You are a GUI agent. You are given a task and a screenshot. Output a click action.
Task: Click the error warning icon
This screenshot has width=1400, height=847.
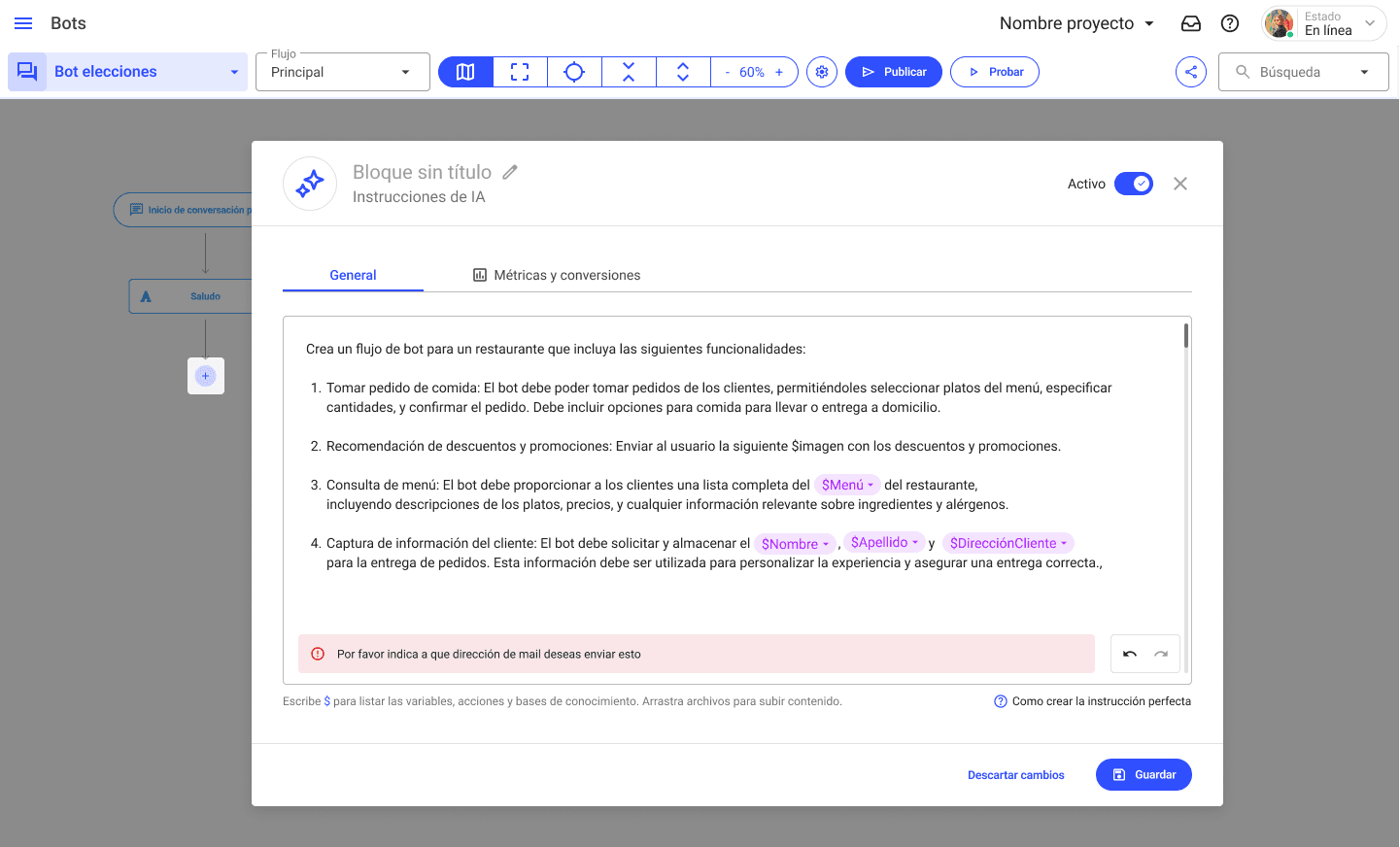(318, 654)
